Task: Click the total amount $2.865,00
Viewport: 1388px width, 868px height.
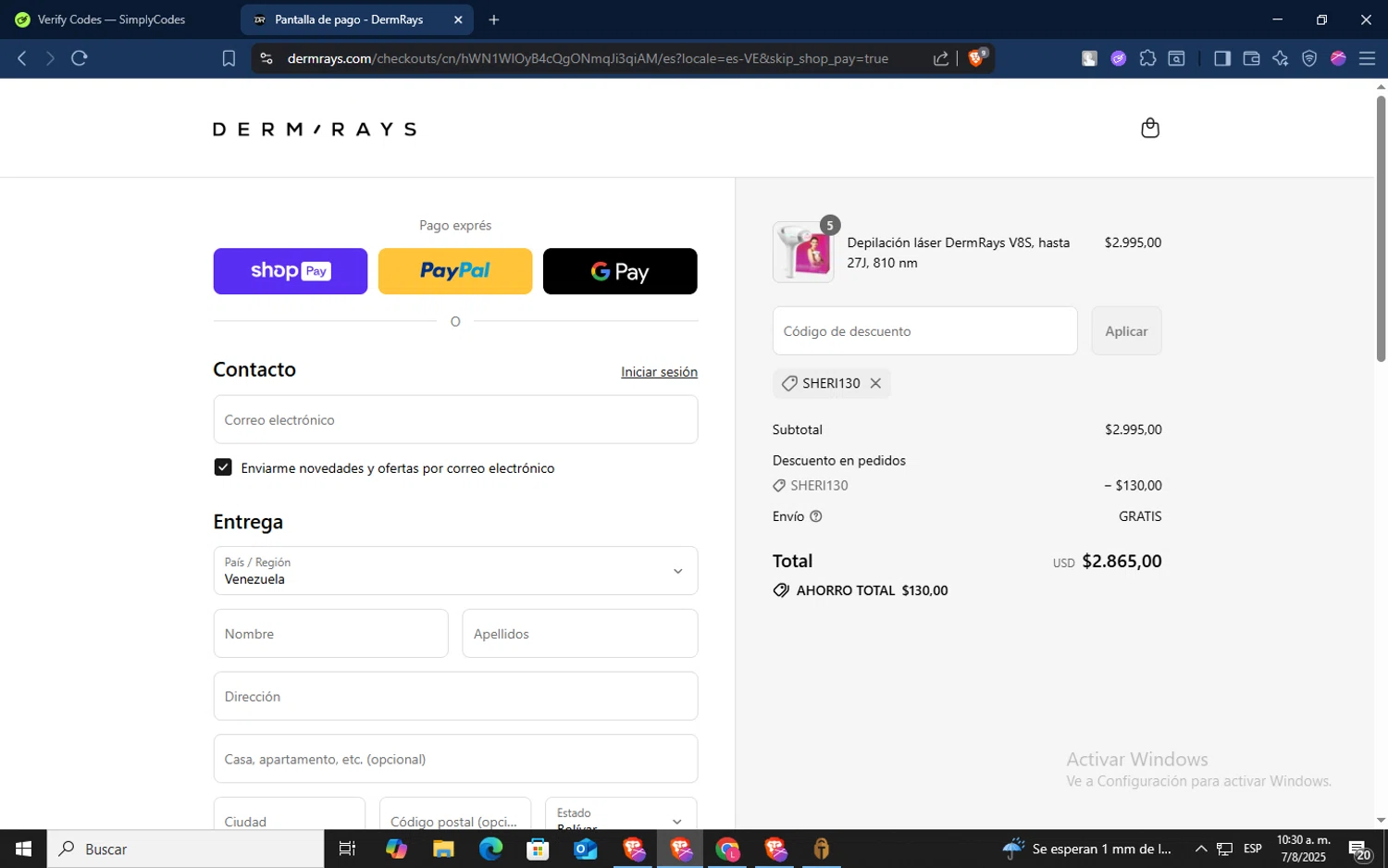Action: tap(1122, 561)
